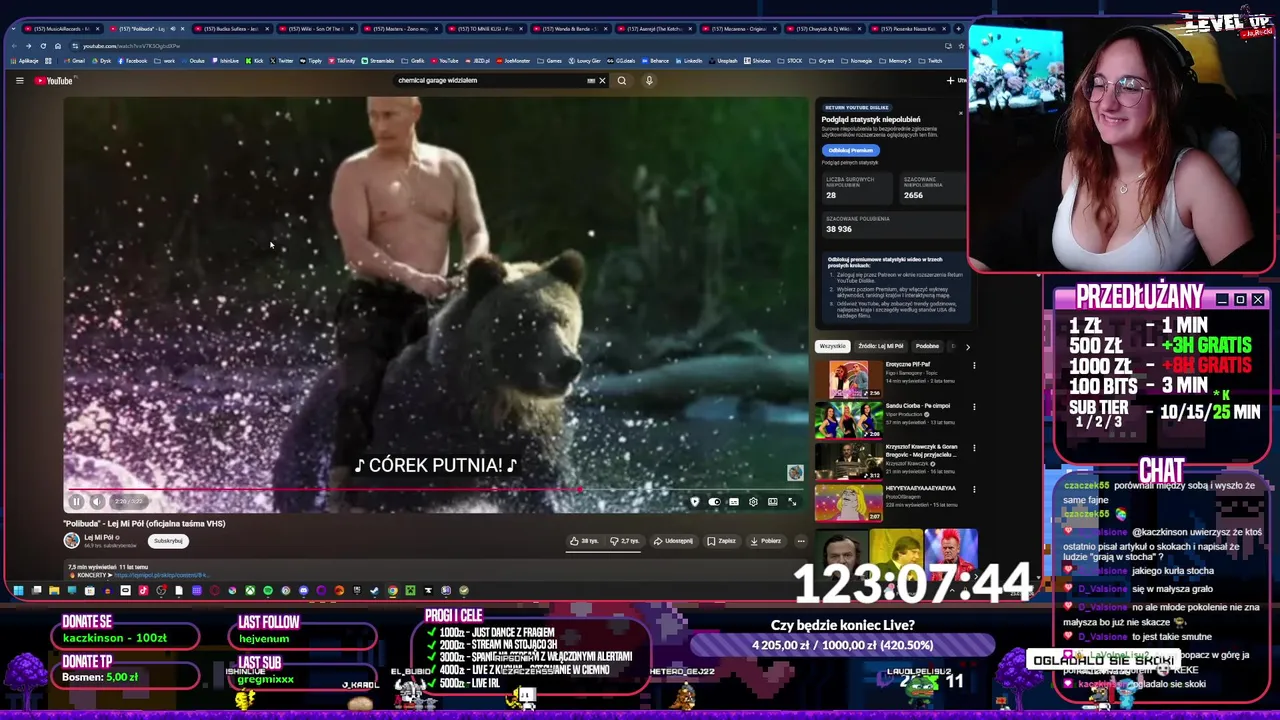Image resolution: width=1280 pixels, height=720 pixels.
Task: Subscribe with the Subskrybuj button
Action: tap(168, 541)
